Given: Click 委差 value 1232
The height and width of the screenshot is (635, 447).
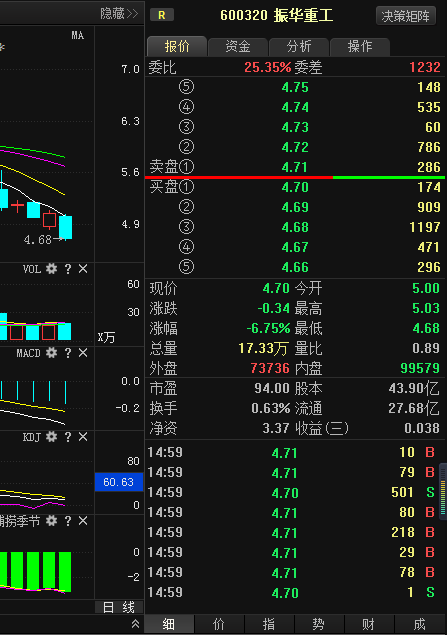Looking at the screenshot, I should point(425,67).
